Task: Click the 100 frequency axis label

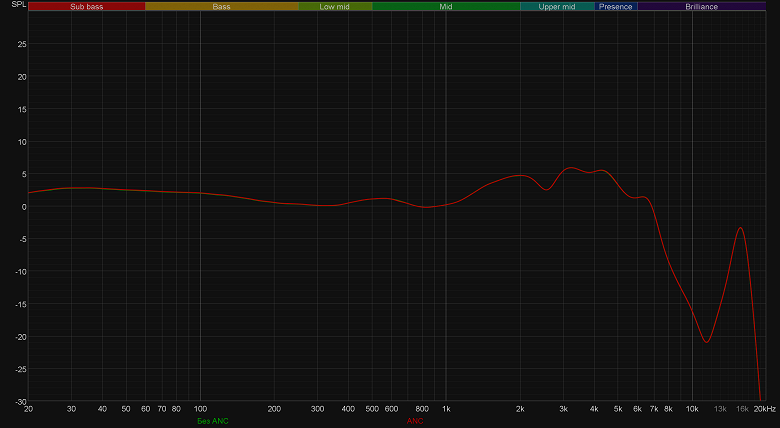Action: (x=200, y=409)
